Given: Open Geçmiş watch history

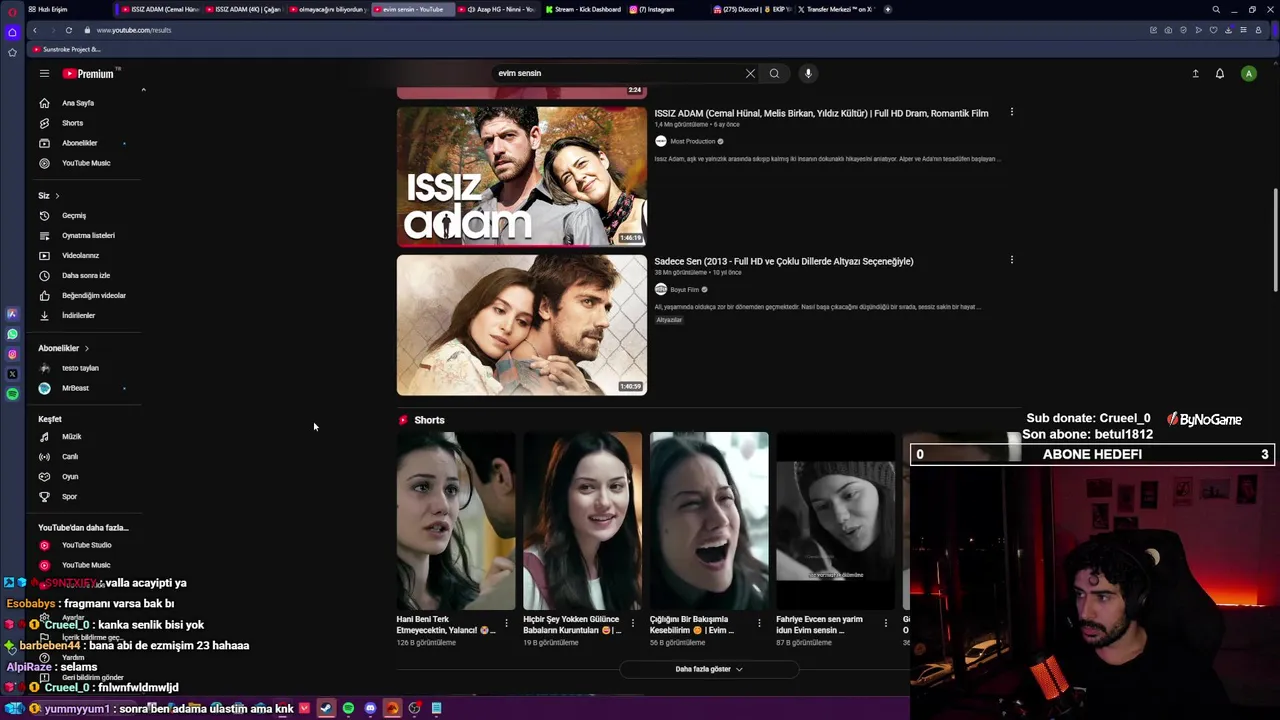Looking at the screenshot, I should pyautogui.click(x=74, y=215).
